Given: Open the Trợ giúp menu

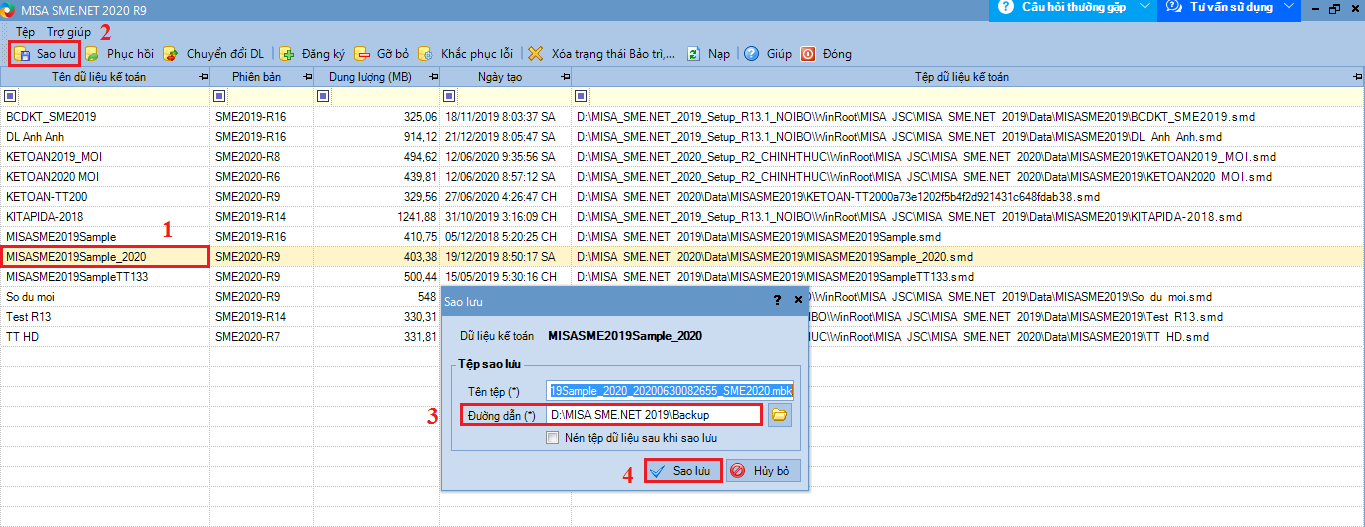Looking at the screenshot, I should tap(69, 32).
